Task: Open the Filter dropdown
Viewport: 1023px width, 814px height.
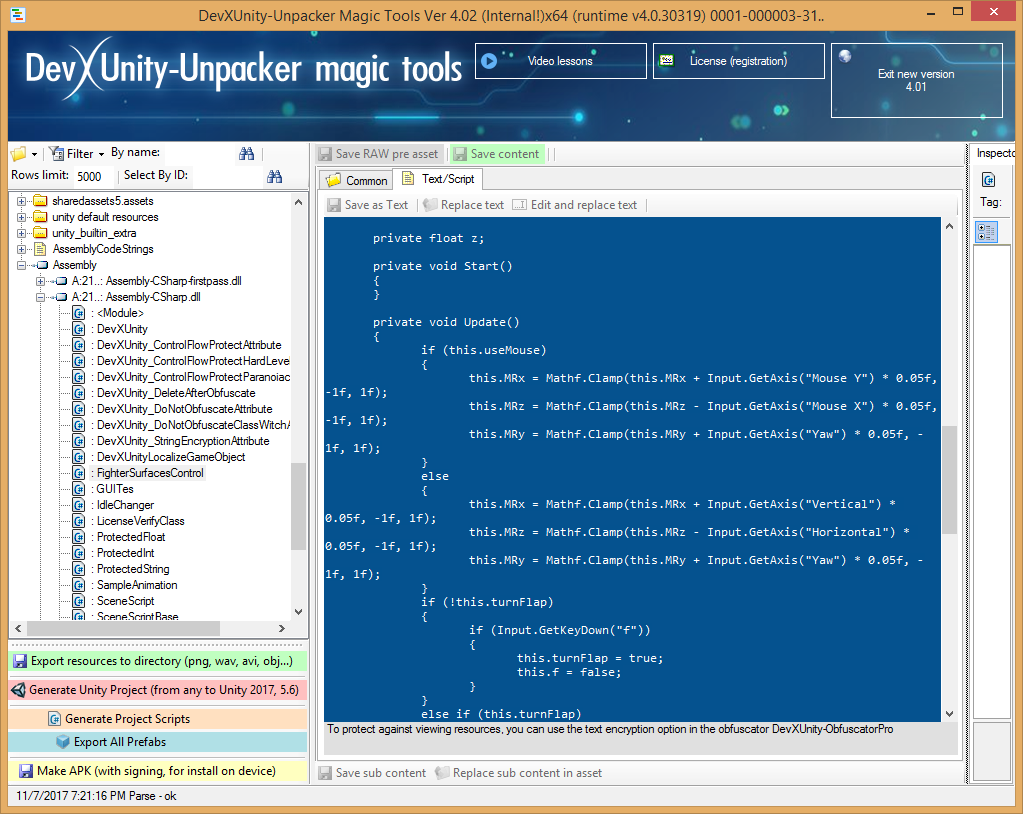Action: click(78, 153)
